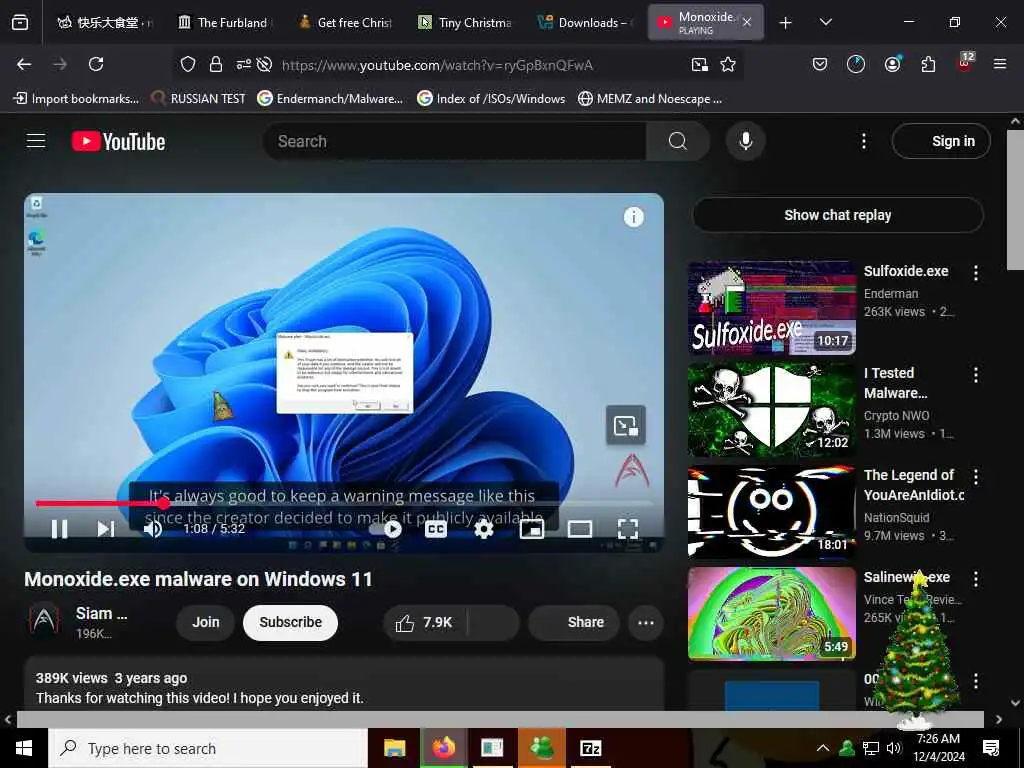Open the Siam channel avatar

(44, 620)
